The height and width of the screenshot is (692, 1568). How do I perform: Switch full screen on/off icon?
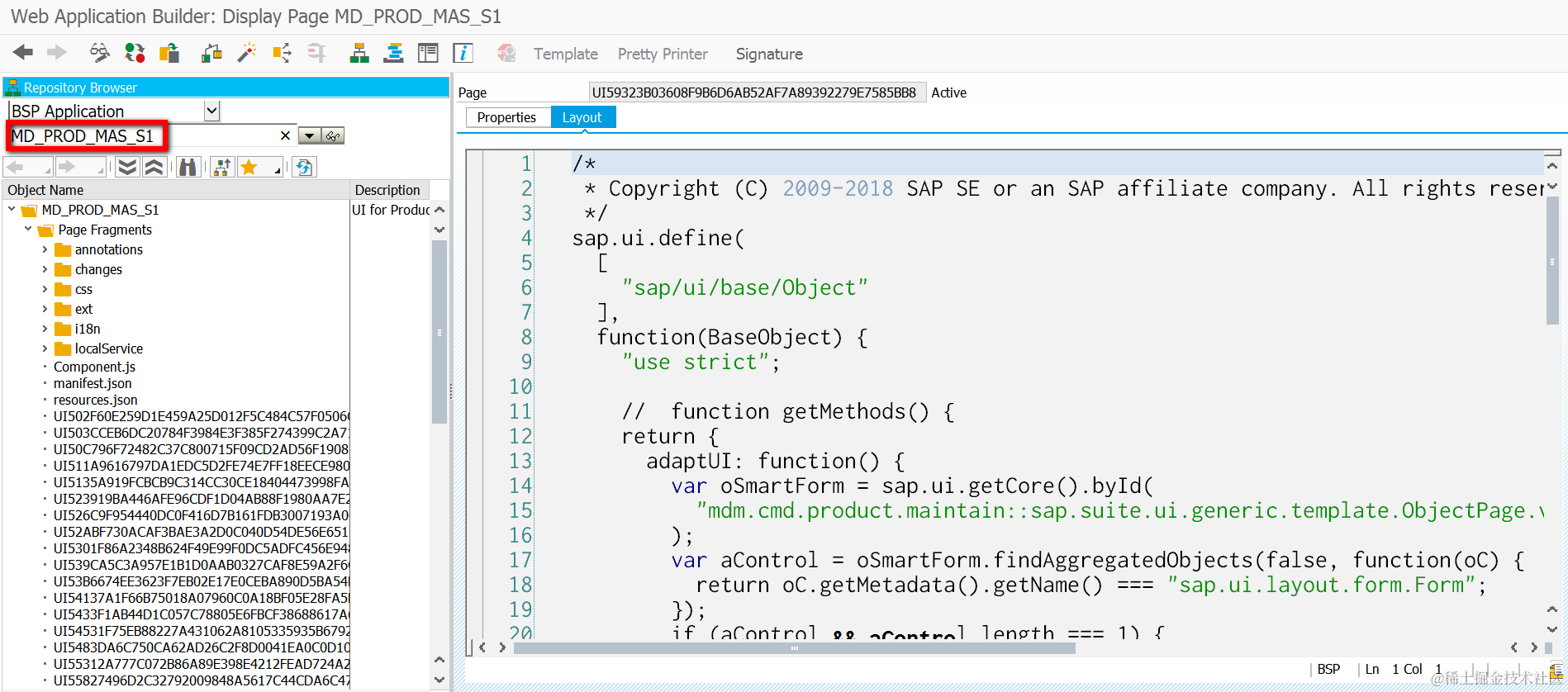(x=428, y=54)
